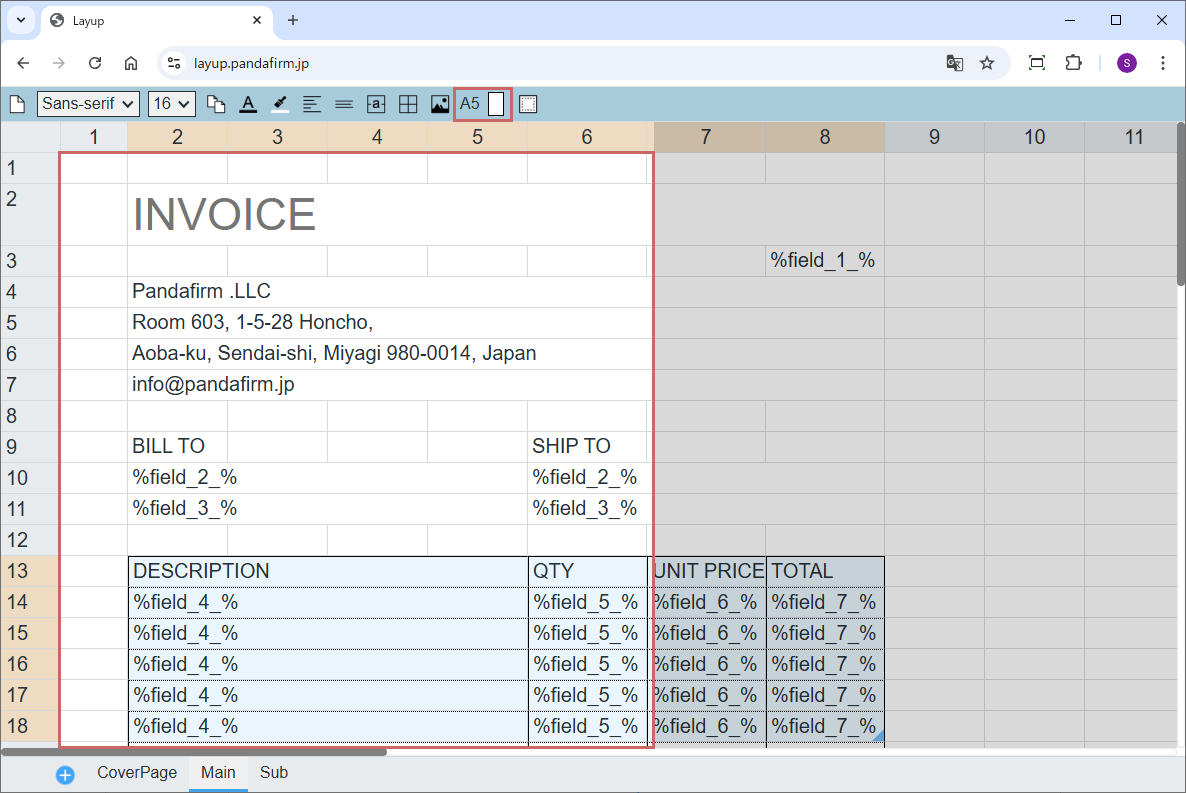
Task: Open the font size 16 dropdown
Action: (x=171, y=104)
